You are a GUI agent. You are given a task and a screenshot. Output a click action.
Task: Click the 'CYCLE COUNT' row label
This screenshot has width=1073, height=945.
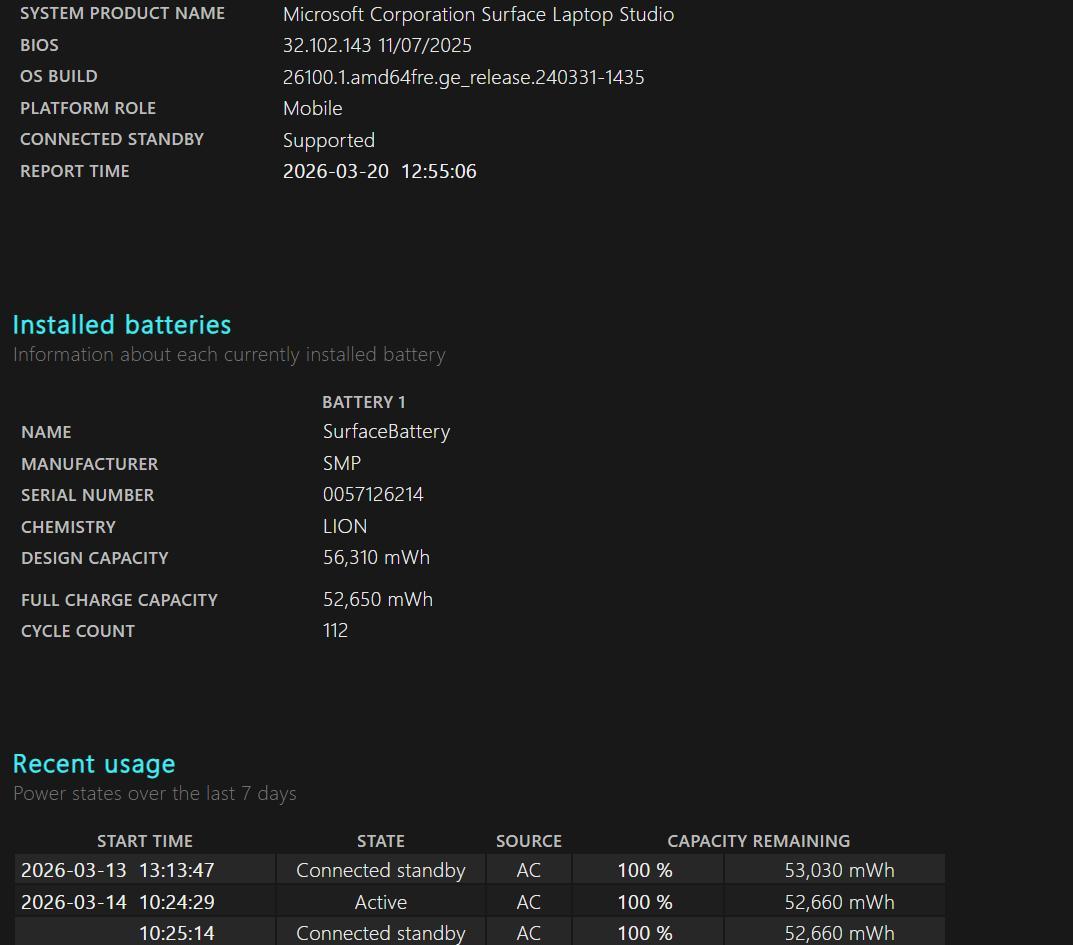pyautogui.click(x=78, y=631)
